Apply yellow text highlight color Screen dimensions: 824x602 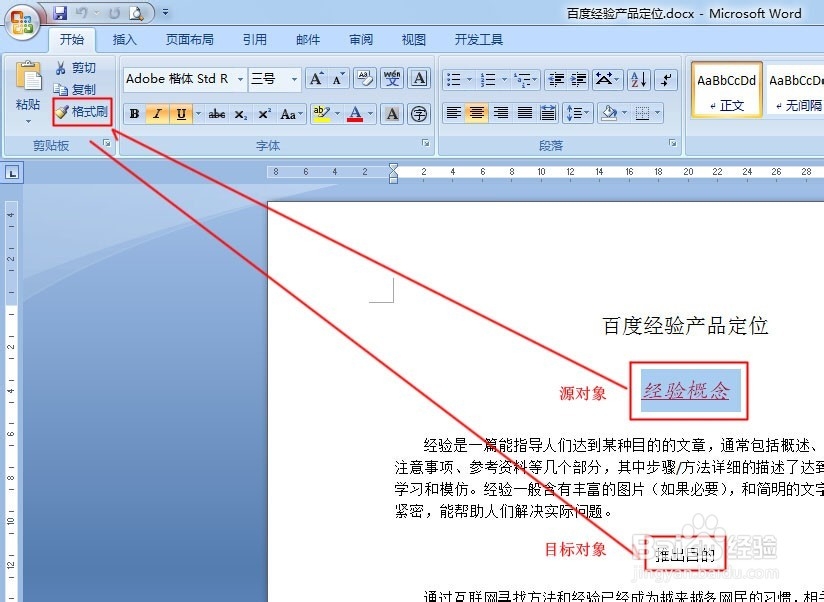click(321, 114)
